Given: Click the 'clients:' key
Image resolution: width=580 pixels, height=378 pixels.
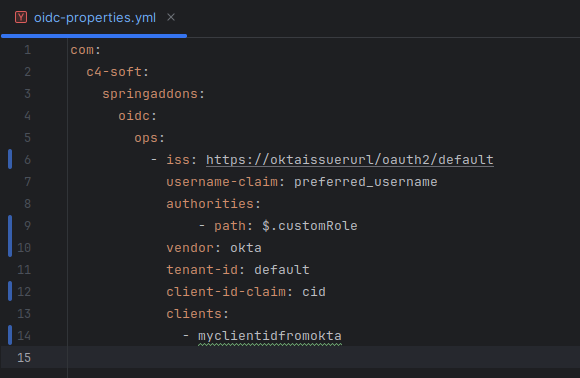Looking at the screenshot, I should coord(198,314).
